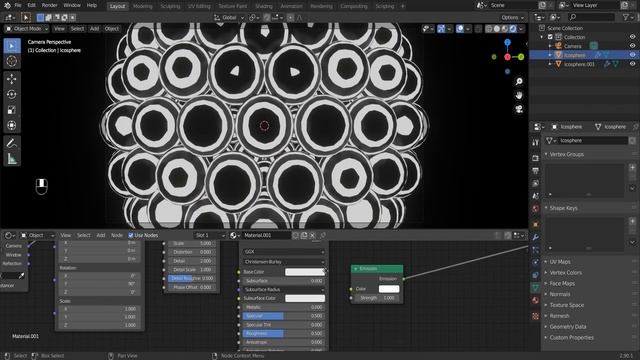
Task: Click the Base Color swatch
Action: [x=305, y=272]
